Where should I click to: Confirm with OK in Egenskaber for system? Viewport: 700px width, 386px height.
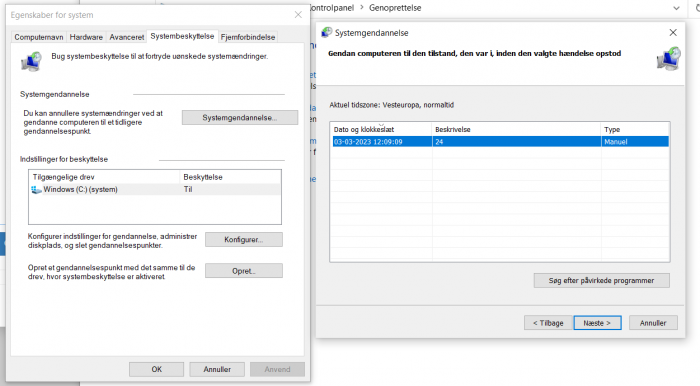(x=157, y=369)
